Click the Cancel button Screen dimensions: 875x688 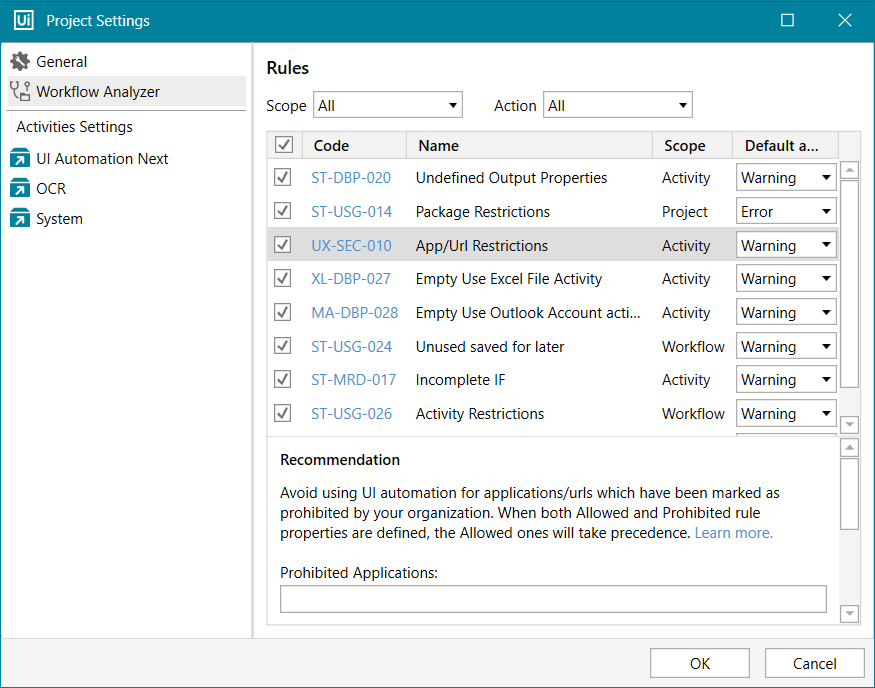814,663
